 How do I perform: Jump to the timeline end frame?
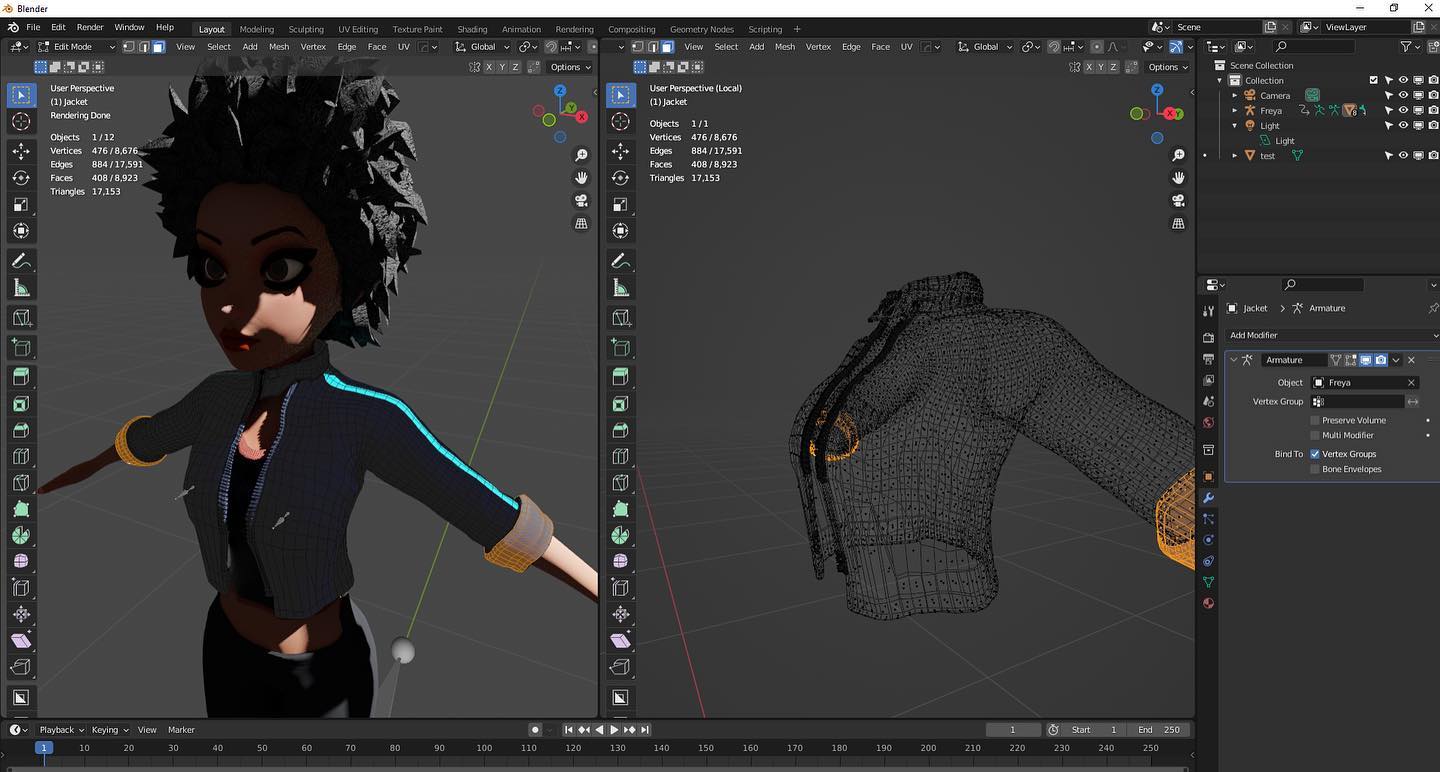[x=645, y=730]
